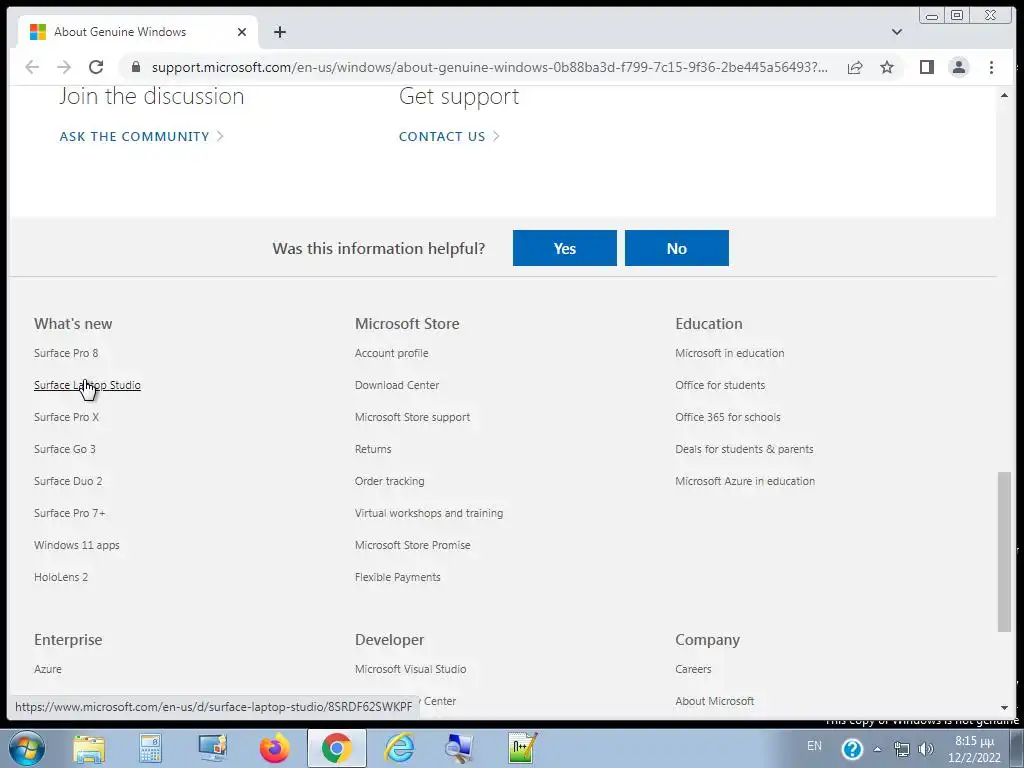Open the Windows 11 apps link

tap(76, 545)
